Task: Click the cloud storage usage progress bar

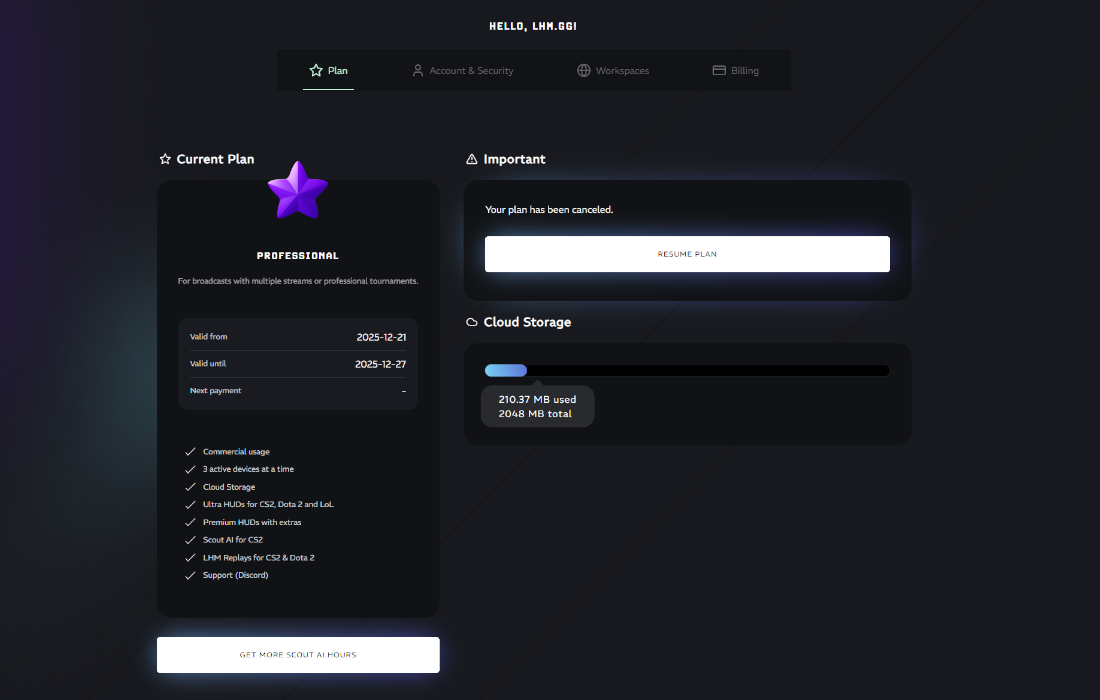Action: pyautogui.click(x=687, y=370)
